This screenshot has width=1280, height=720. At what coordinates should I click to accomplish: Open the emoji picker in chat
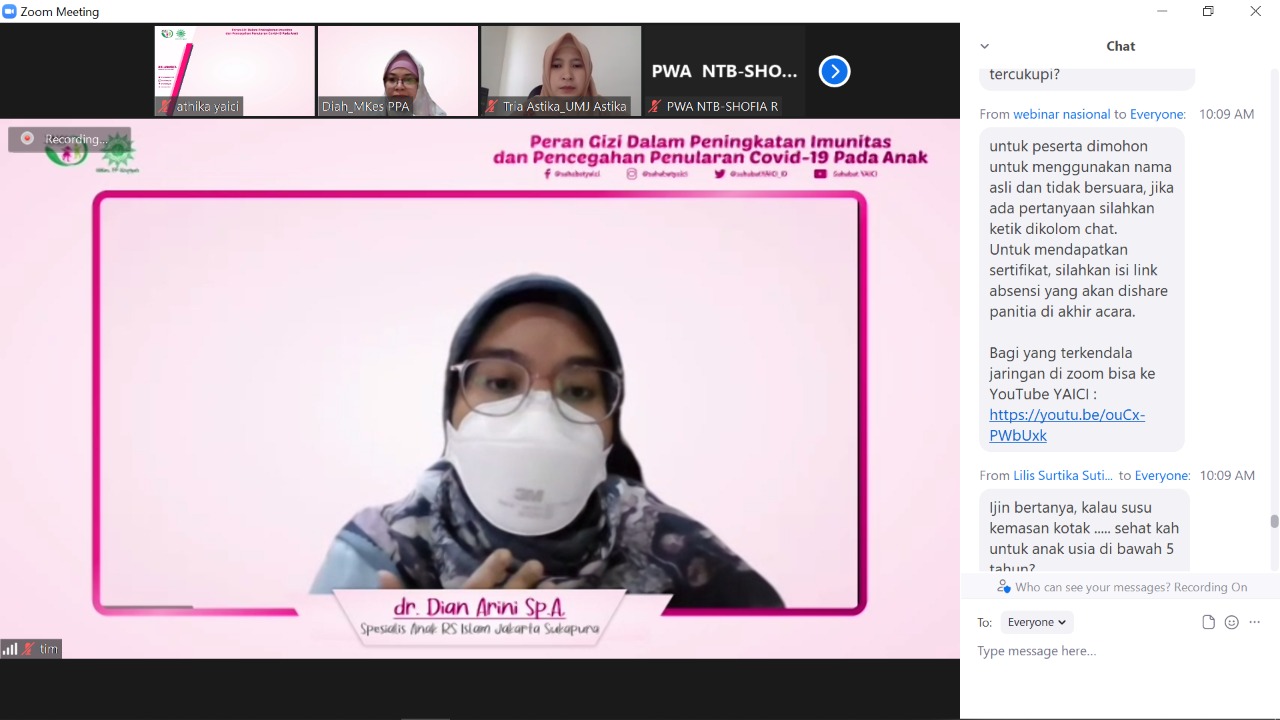pyautogui.click(x=1231, y=622)
